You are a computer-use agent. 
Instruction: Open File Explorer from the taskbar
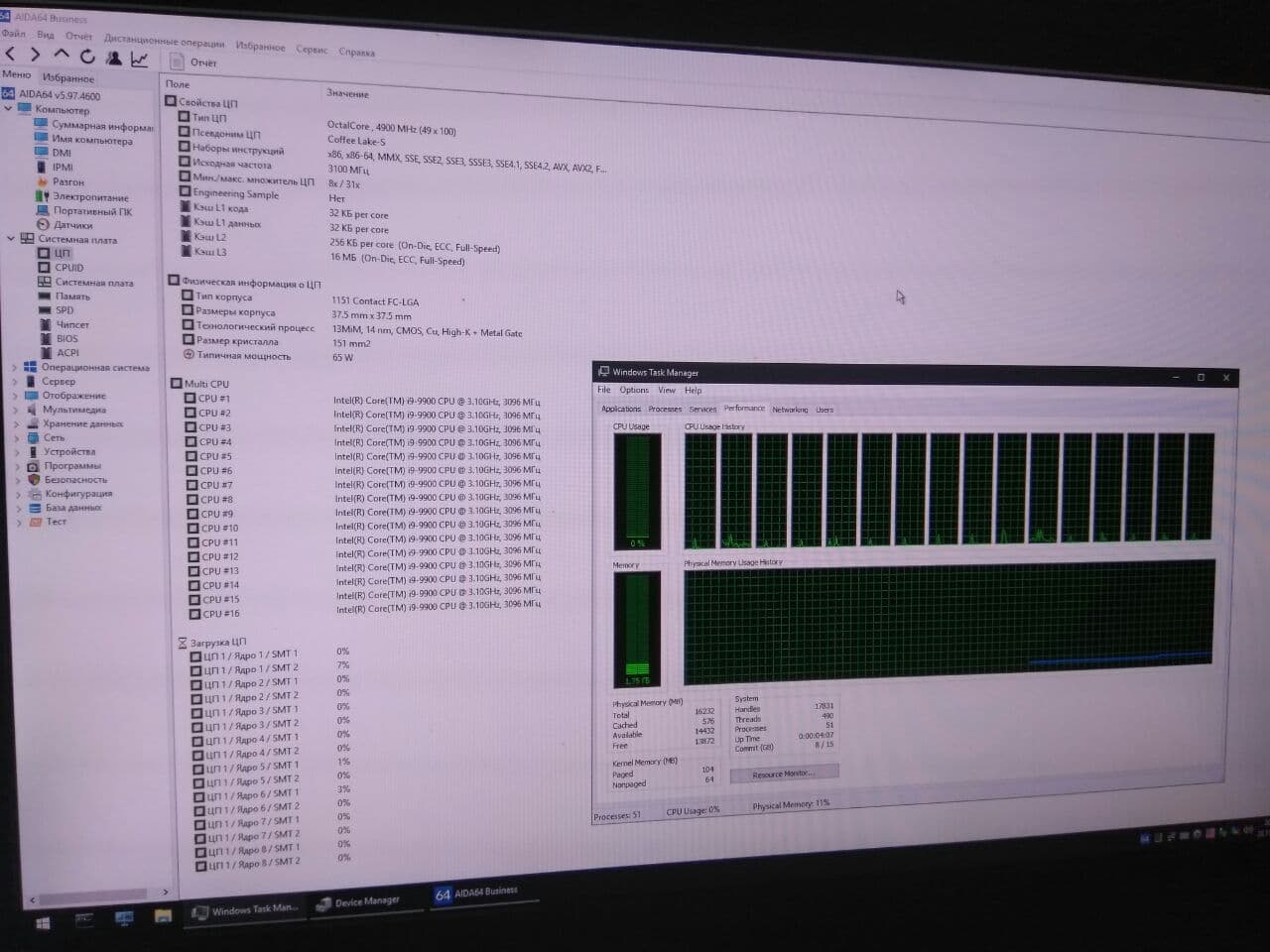tap(163, 915)
